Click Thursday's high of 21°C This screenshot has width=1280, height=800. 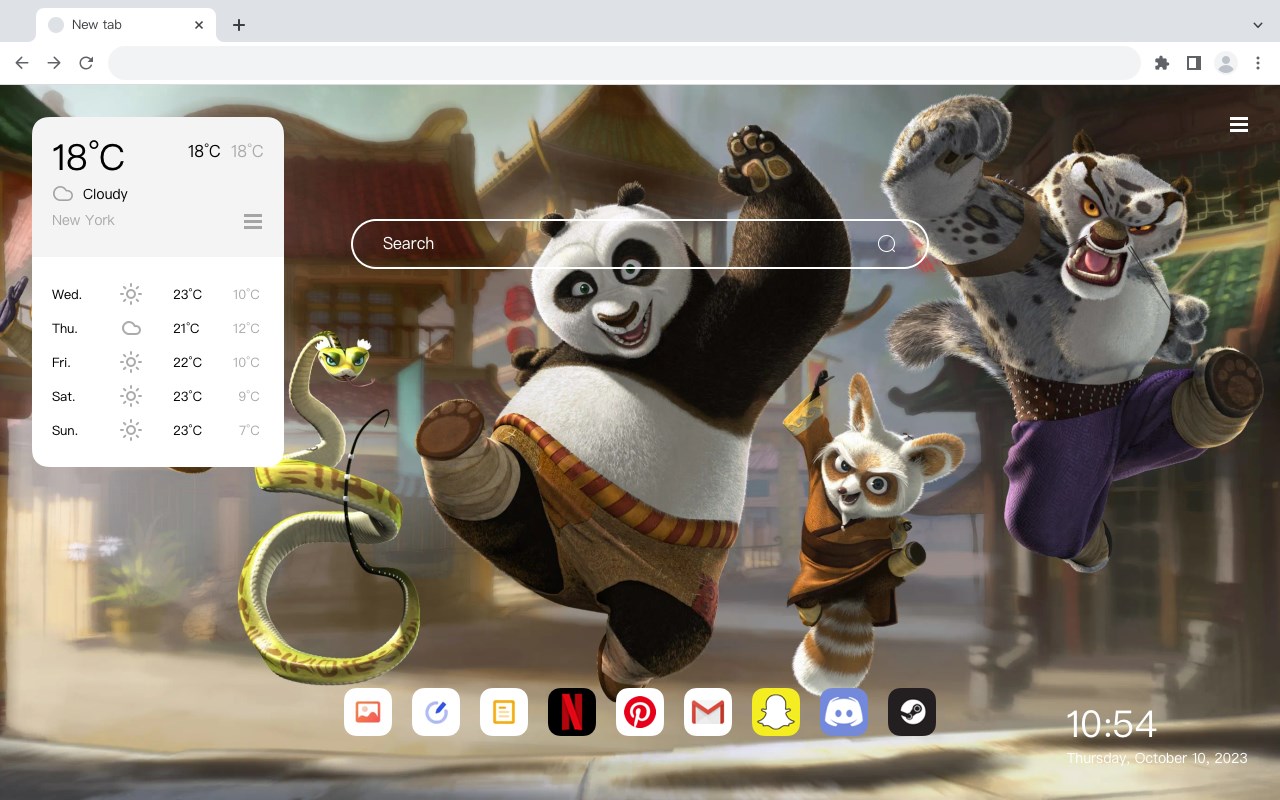point(186,328)
